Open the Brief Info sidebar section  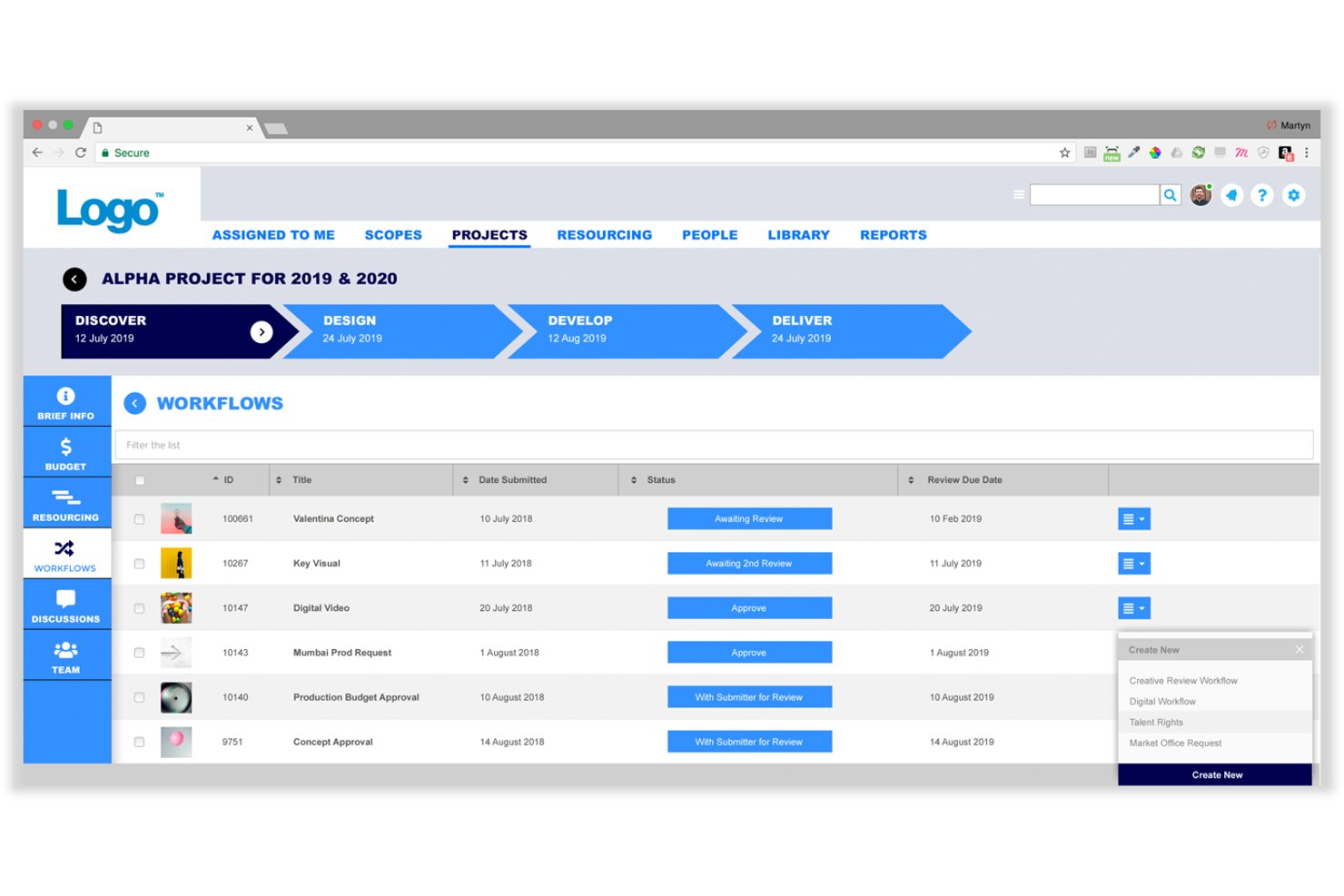pyautogui.click(x=66, y=402)
